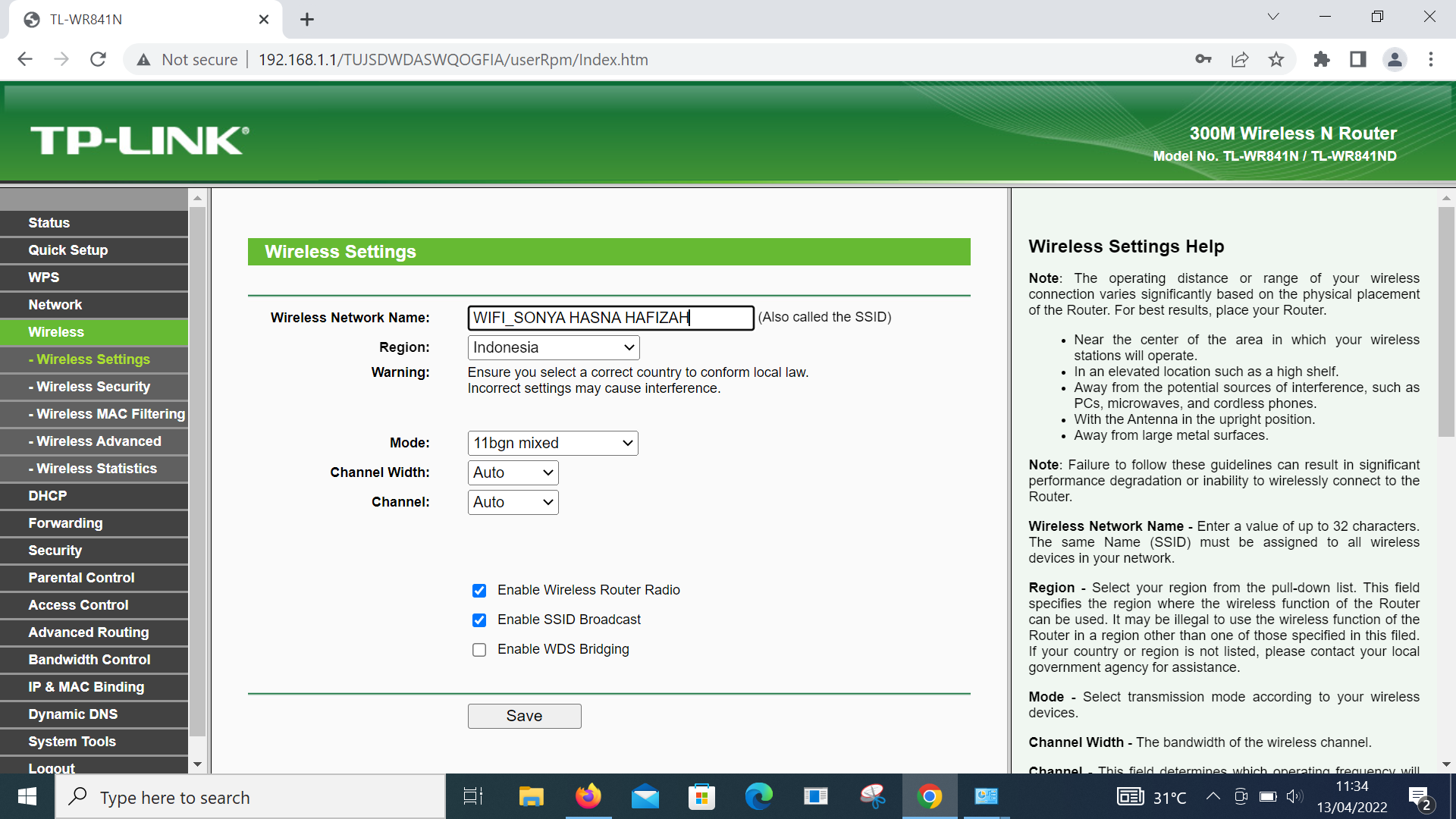Click the Wireless Network Name input field
Screen dimensions: 1456x819
point(610,318)
